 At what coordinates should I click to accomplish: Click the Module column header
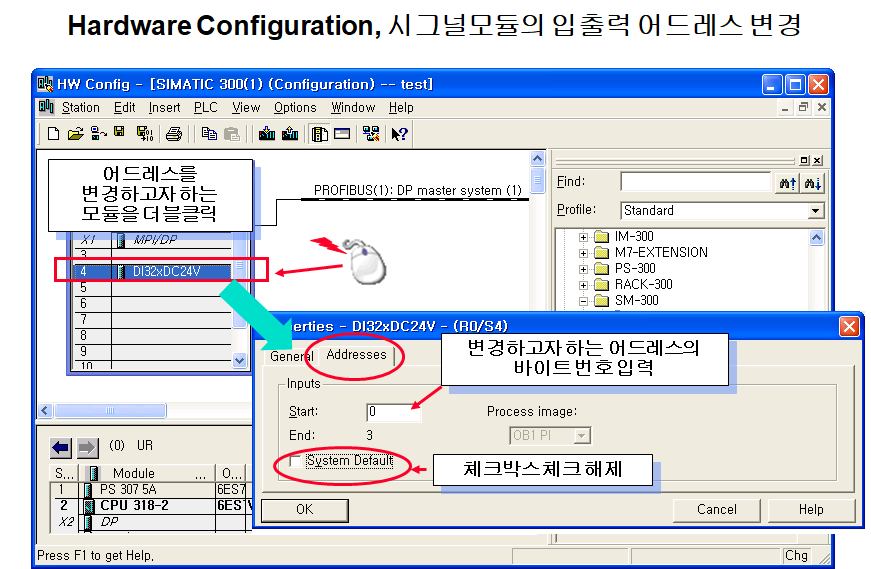click(x=149, y=473)
